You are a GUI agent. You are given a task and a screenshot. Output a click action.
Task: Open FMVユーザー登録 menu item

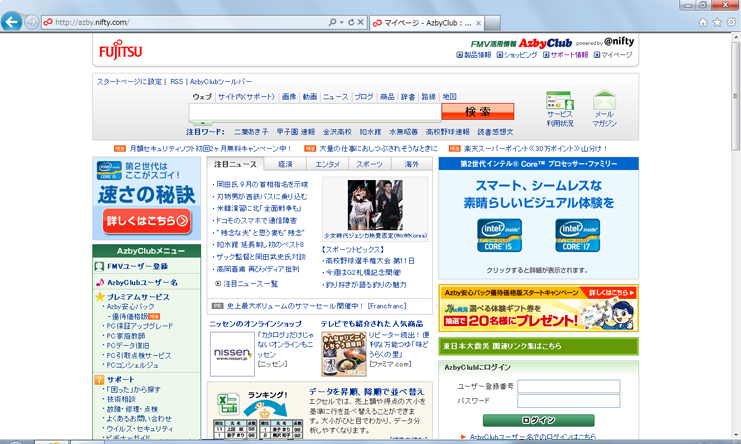pyautogui.click(x=137, y=266)
